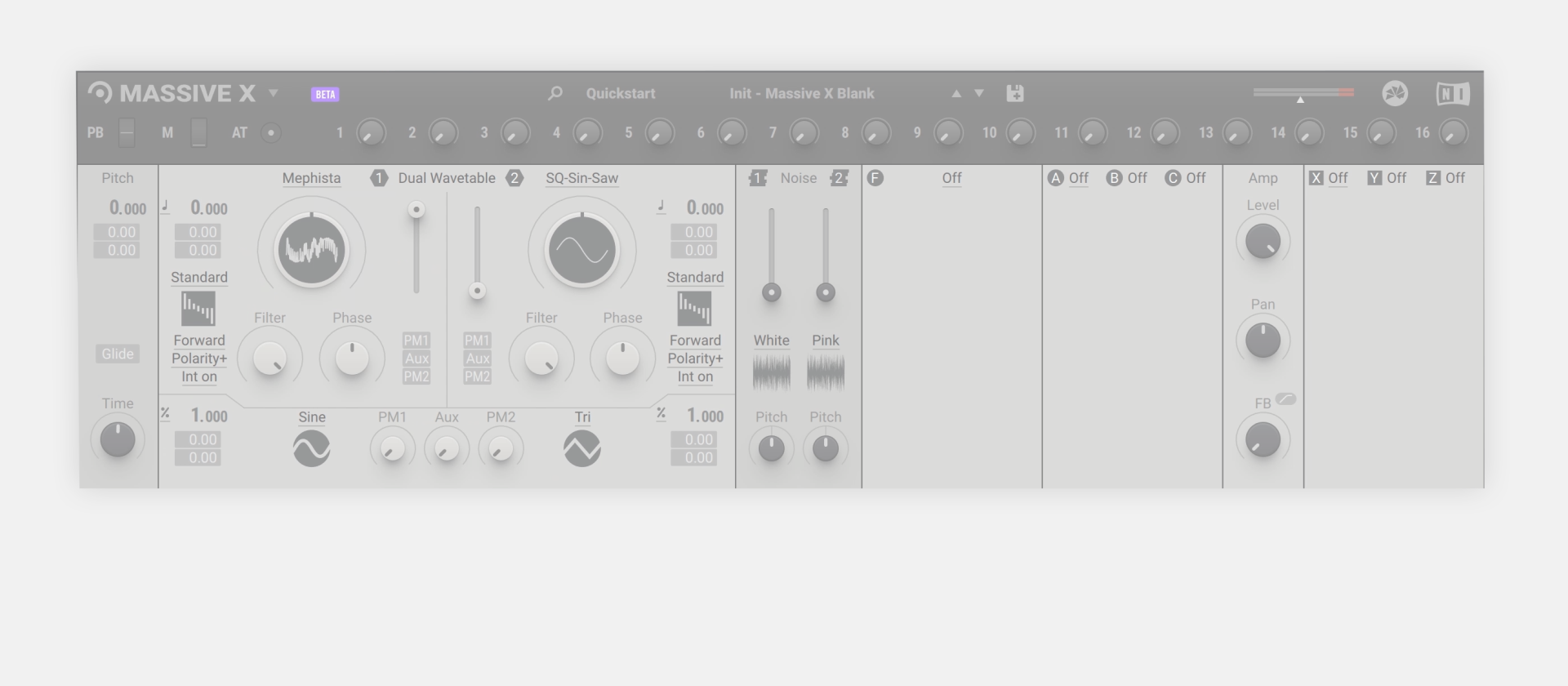Click stereo effect Y Off label

[x=1396, y=178]
